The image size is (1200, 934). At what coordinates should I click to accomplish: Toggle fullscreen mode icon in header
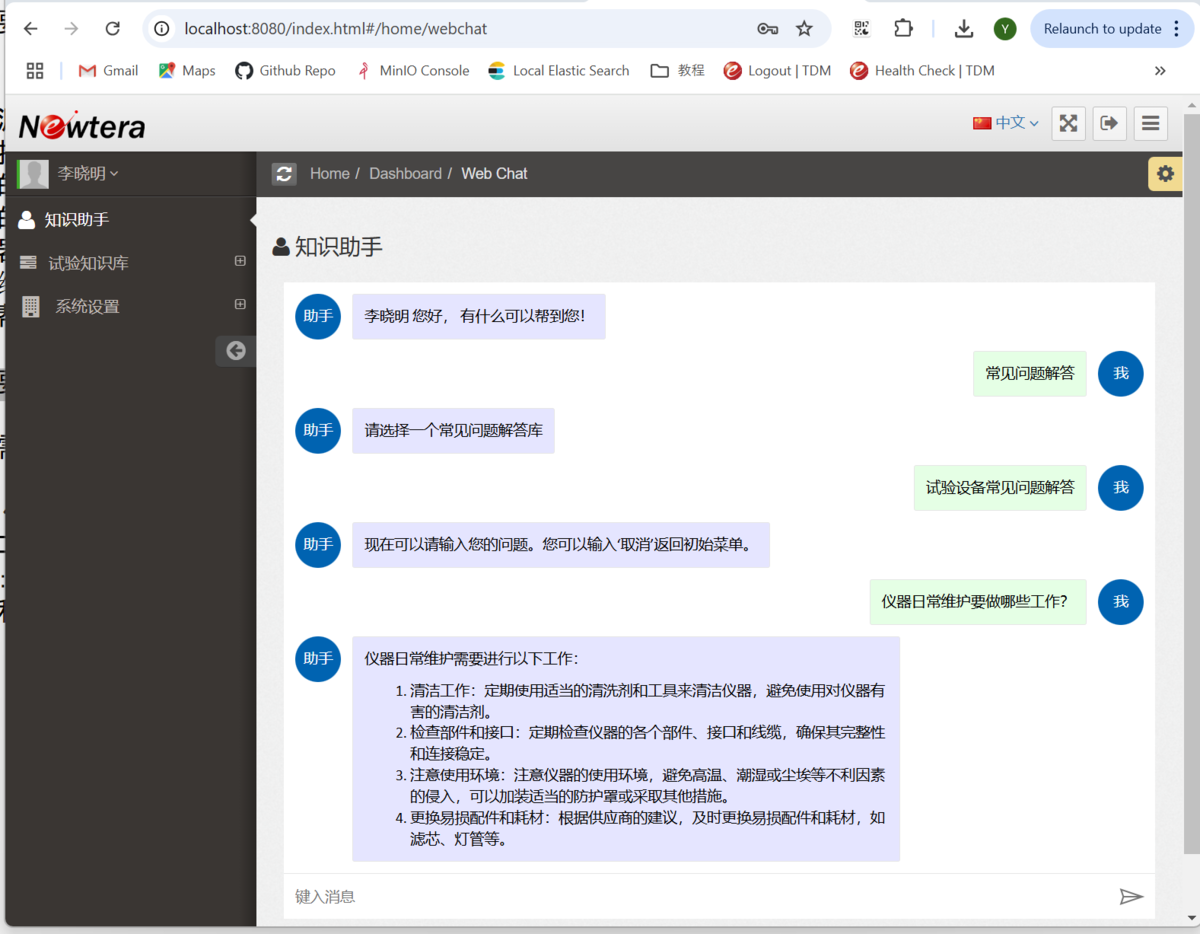[1069, 123]
